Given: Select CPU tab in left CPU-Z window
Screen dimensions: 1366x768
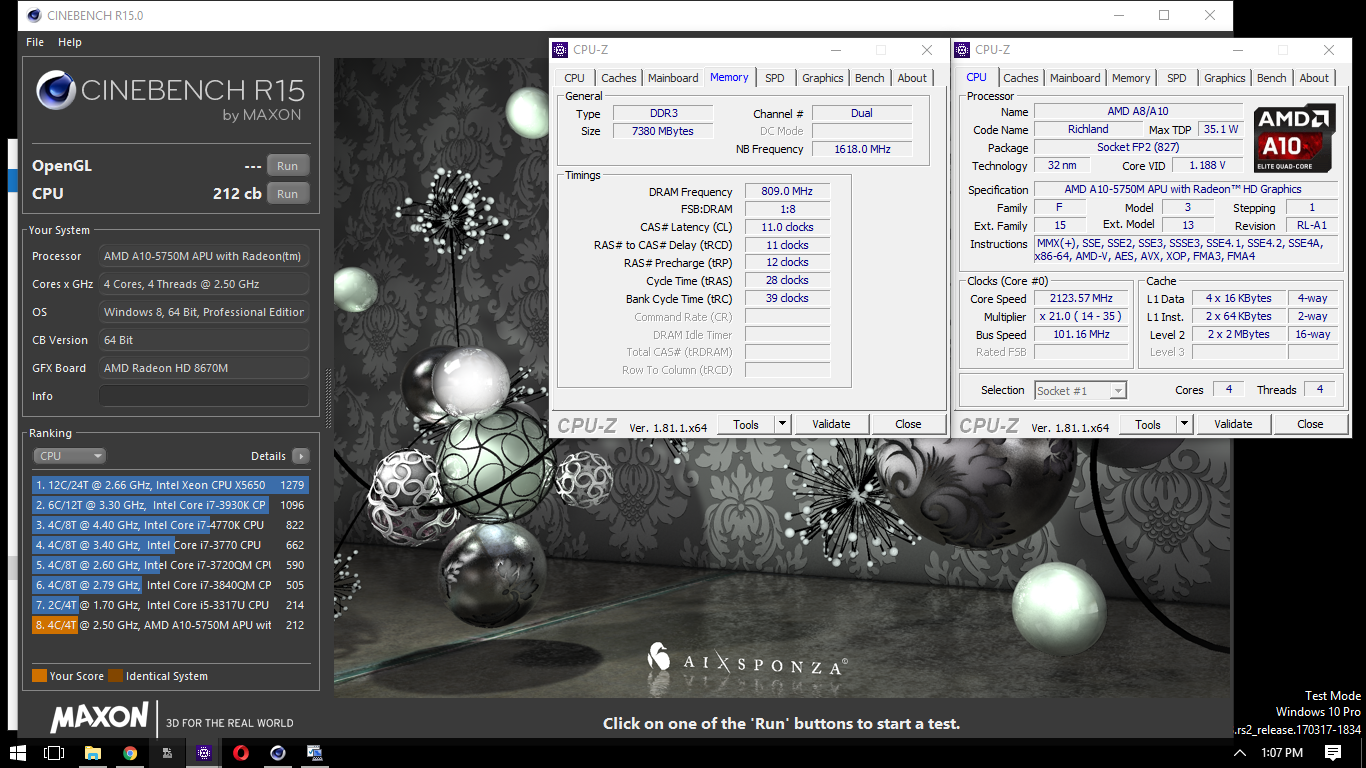Looking at the screenshot, I should (x=574, y=78).
